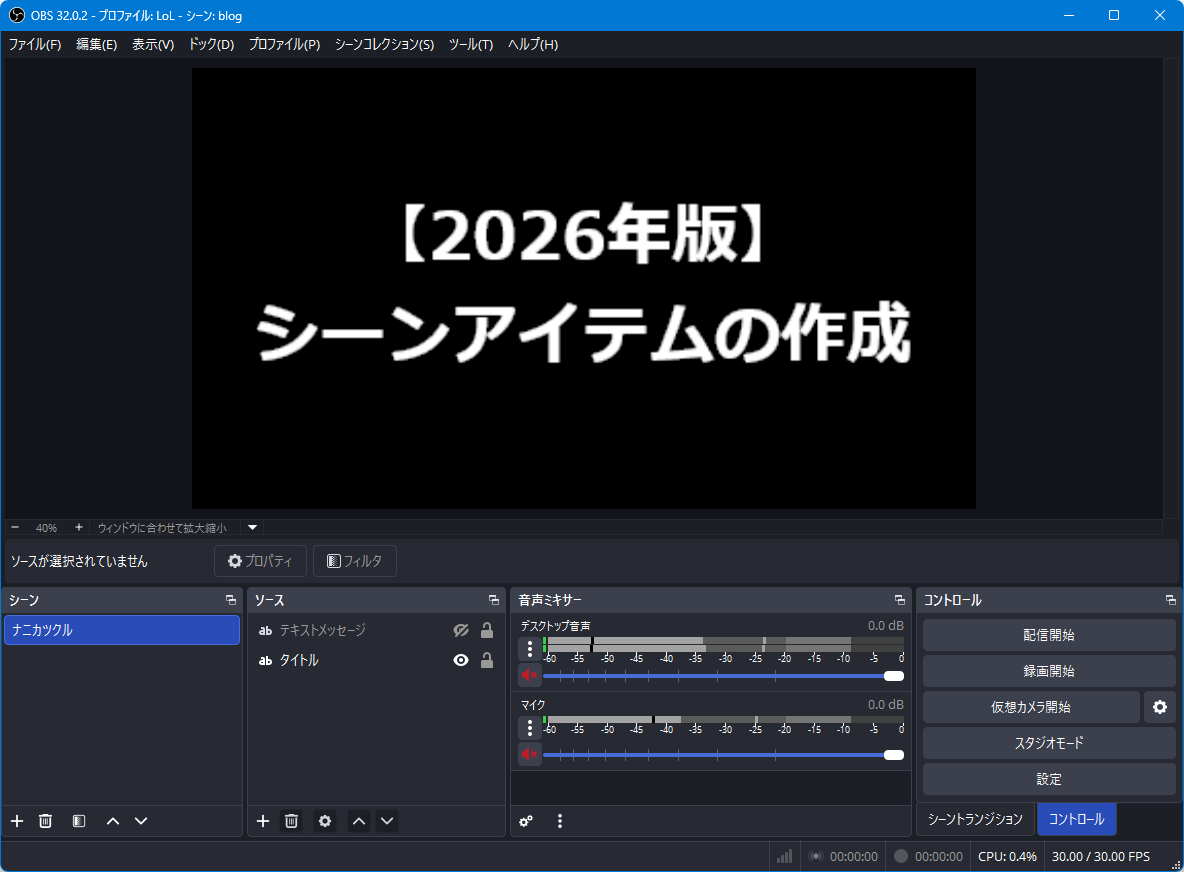Start streaming with 配信開始
1184x872 pixels.
(x=1048, y=634)
